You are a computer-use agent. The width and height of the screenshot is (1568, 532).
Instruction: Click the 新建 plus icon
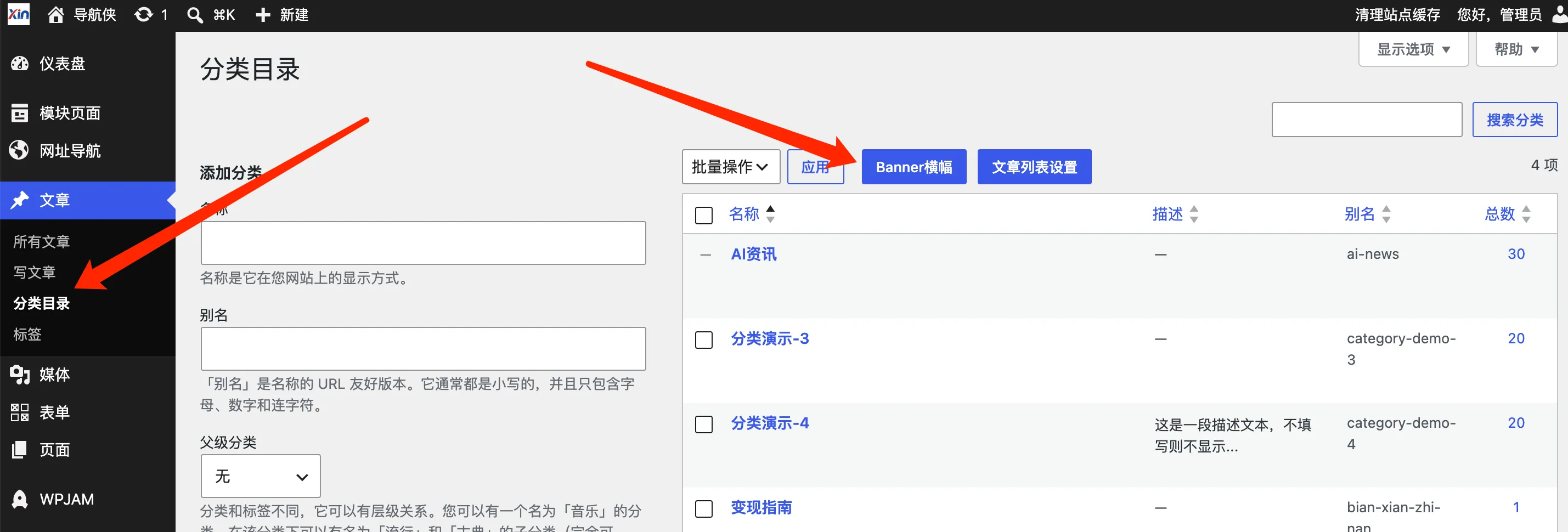(x=262, y=15)
